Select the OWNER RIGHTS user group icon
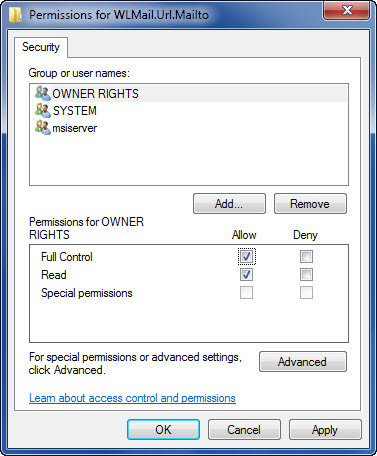Image resolution: width=377 pixels, height=456 pixels. (43, 93)
